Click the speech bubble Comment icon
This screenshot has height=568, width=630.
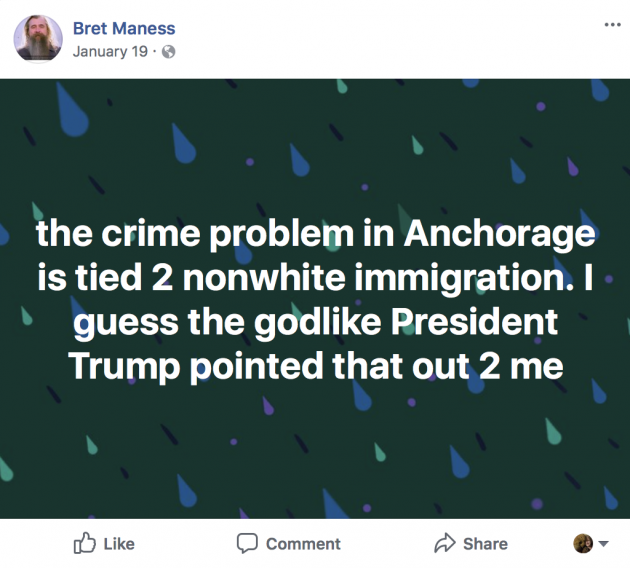tap(246, 543)
